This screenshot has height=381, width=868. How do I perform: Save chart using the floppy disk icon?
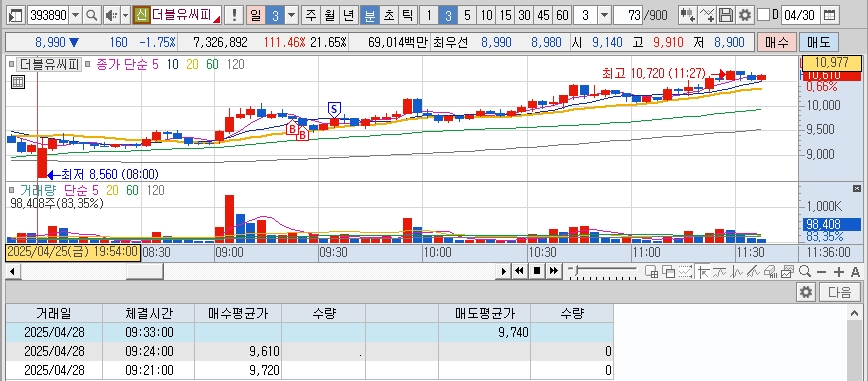(726, 15)
